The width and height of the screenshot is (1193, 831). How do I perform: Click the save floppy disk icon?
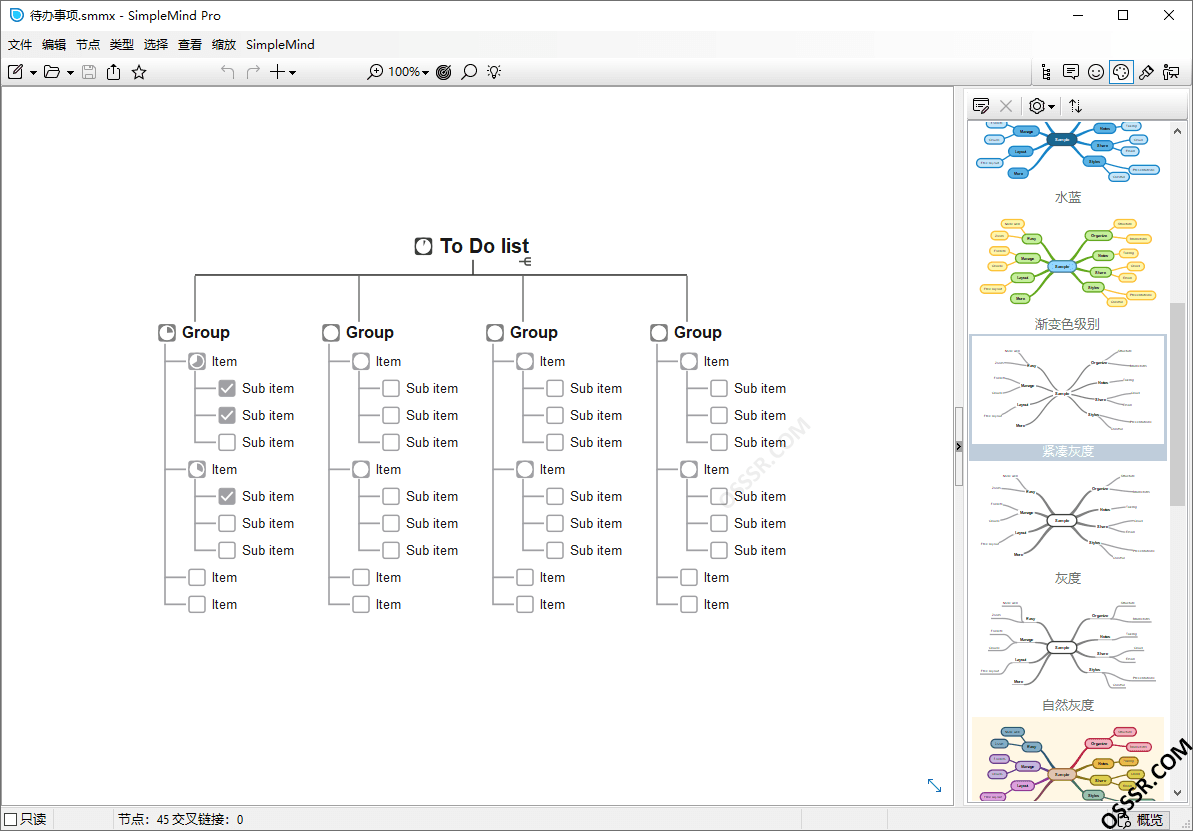click(x=89, y=72)
